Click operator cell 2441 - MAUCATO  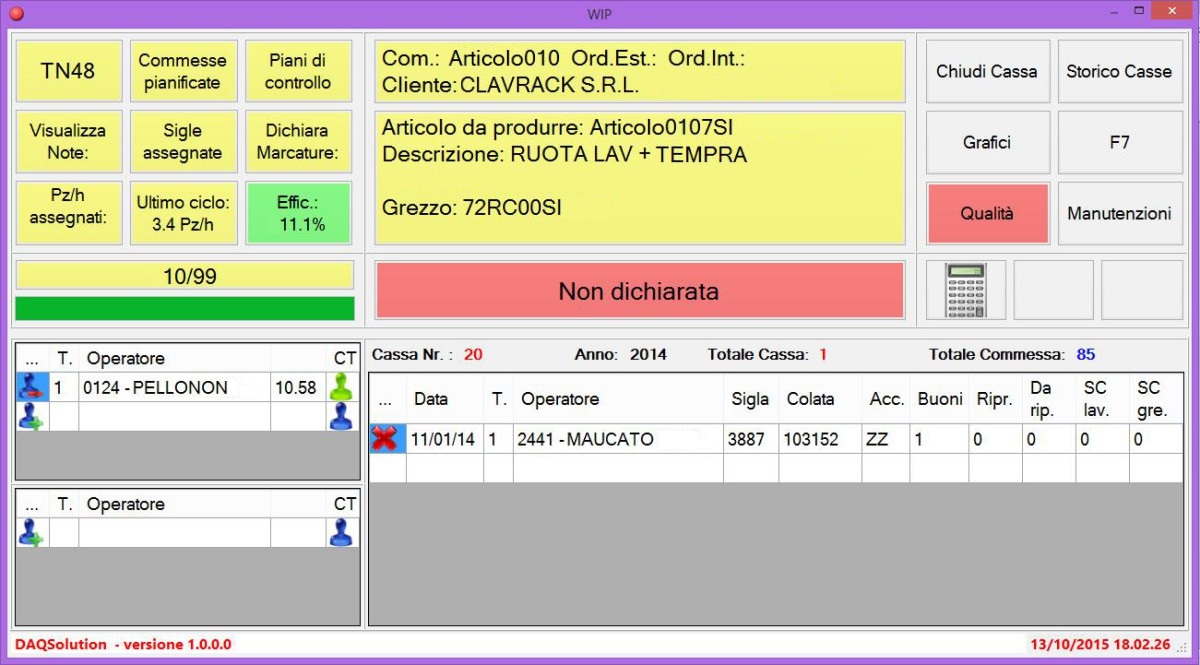(x=617, y=439)
